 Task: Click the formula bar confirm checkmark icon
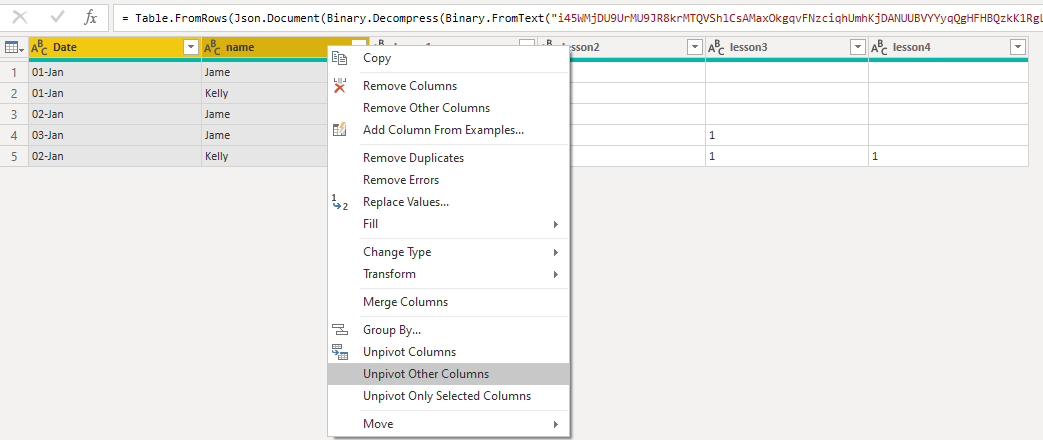58,17
